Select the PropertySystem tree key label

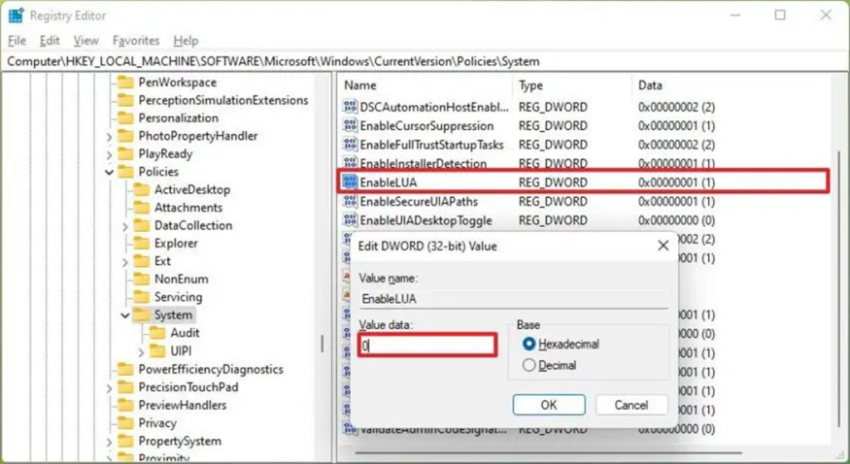tap(179, 441)
